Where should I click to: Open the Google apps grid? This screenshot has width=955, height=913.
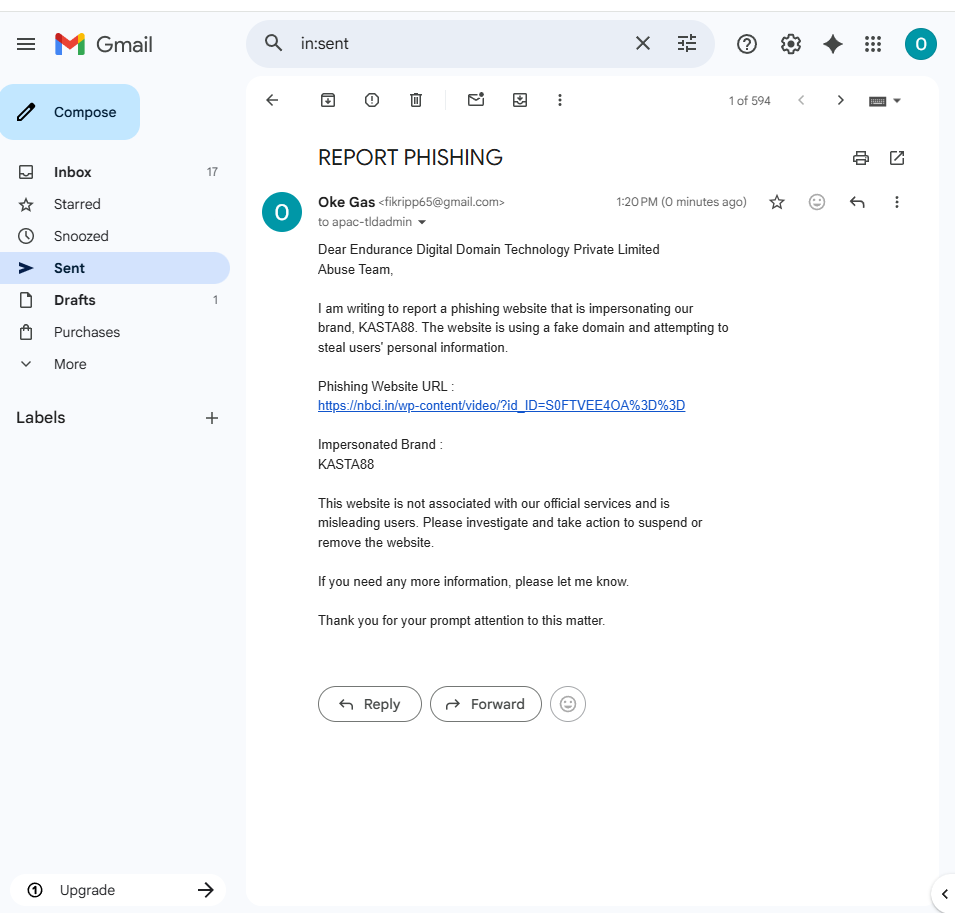(x=873, y=44)
